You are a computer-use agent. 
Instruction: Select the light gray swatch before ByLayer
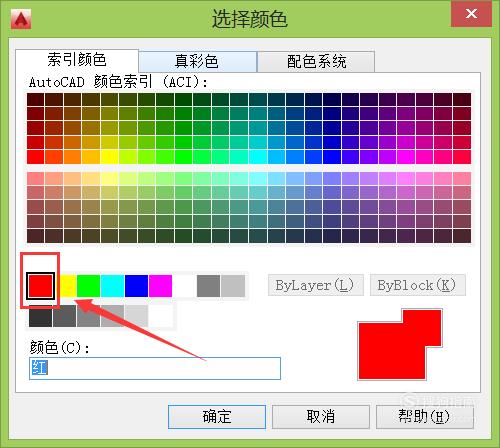(233, 286)
